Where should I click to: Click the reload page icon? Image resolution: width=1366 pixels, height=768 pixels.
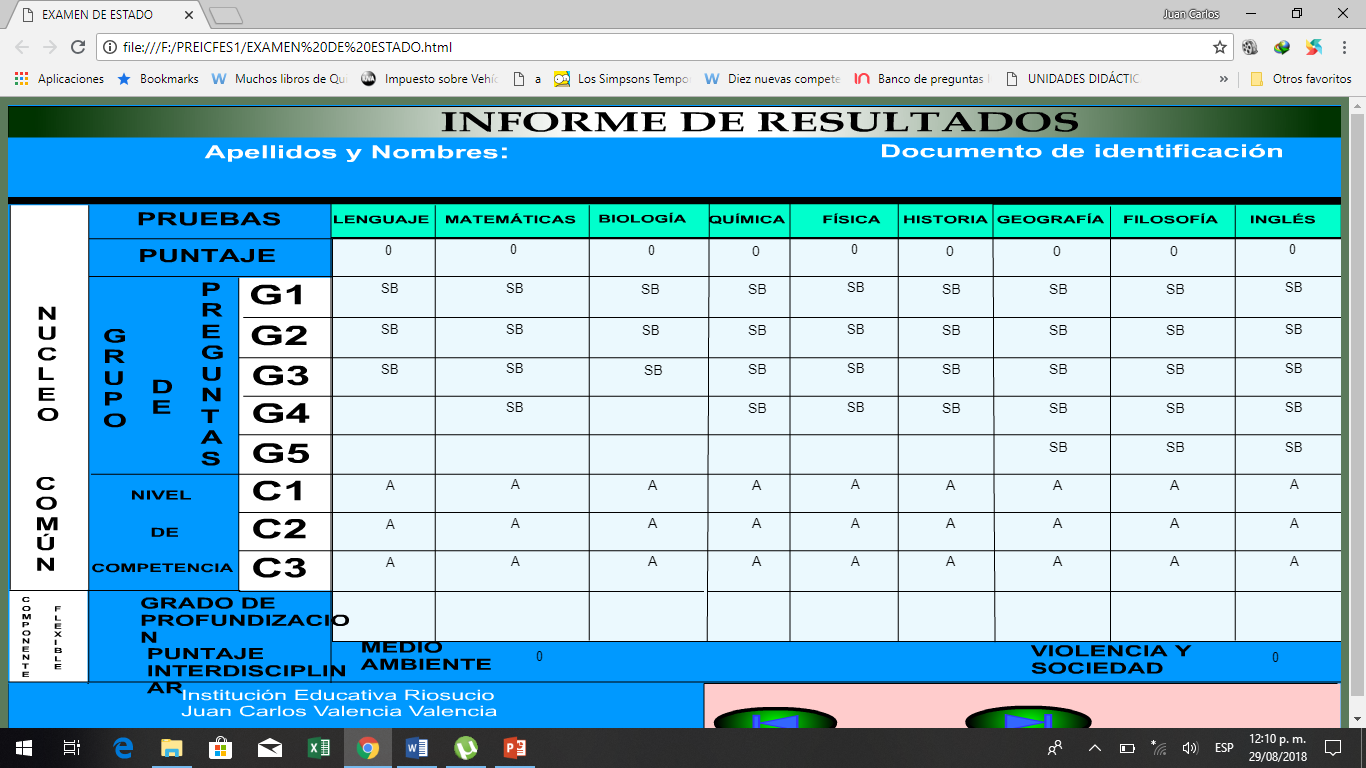(78, 47)
